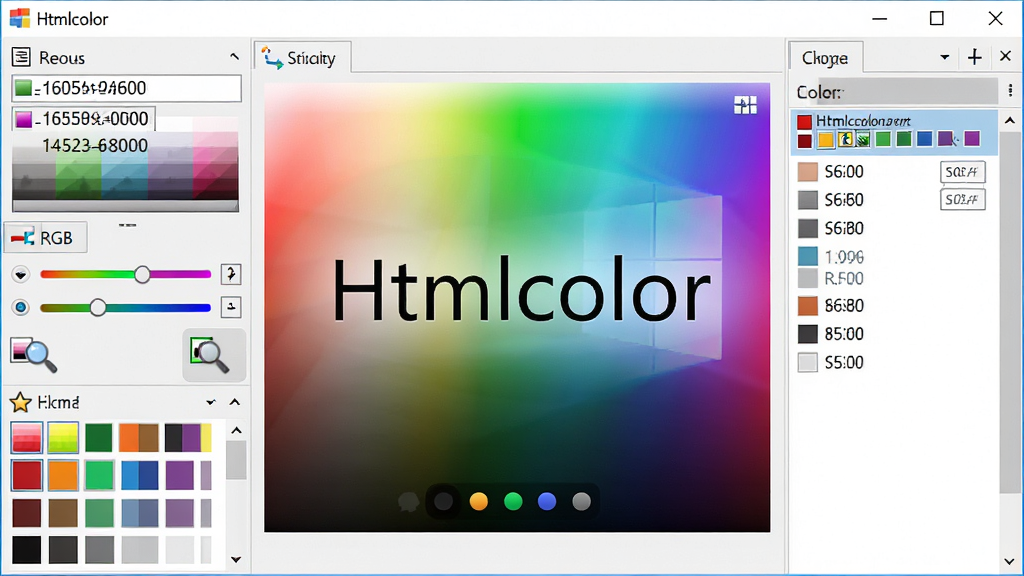This screenshot has height=576, width=1024.
Task: Select the gray dot under the canvas
Action: (x=581, y=501)
